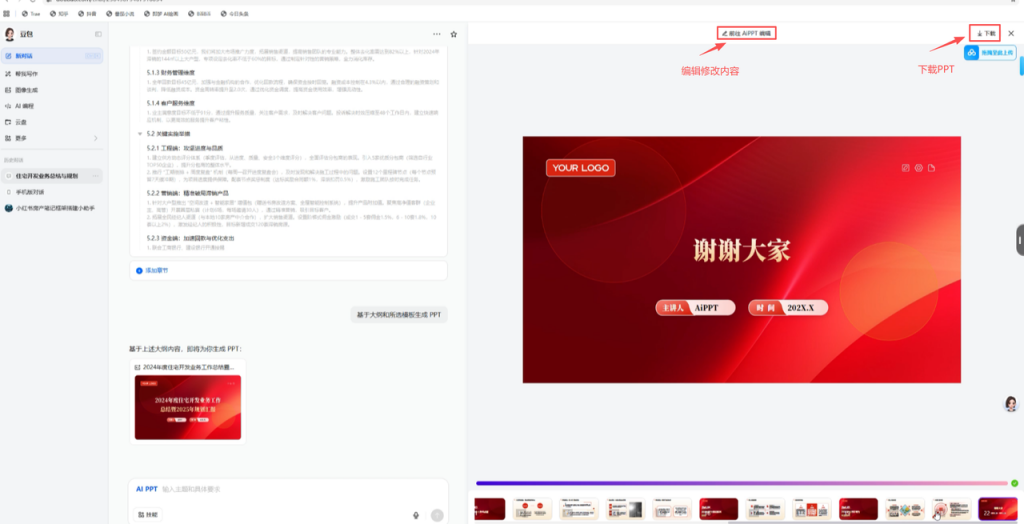The width and height of the screenshot is (1024, 524).
Task: Click the thumbnail strip horizontal scrollbar
Action: (x=875, y=522)
